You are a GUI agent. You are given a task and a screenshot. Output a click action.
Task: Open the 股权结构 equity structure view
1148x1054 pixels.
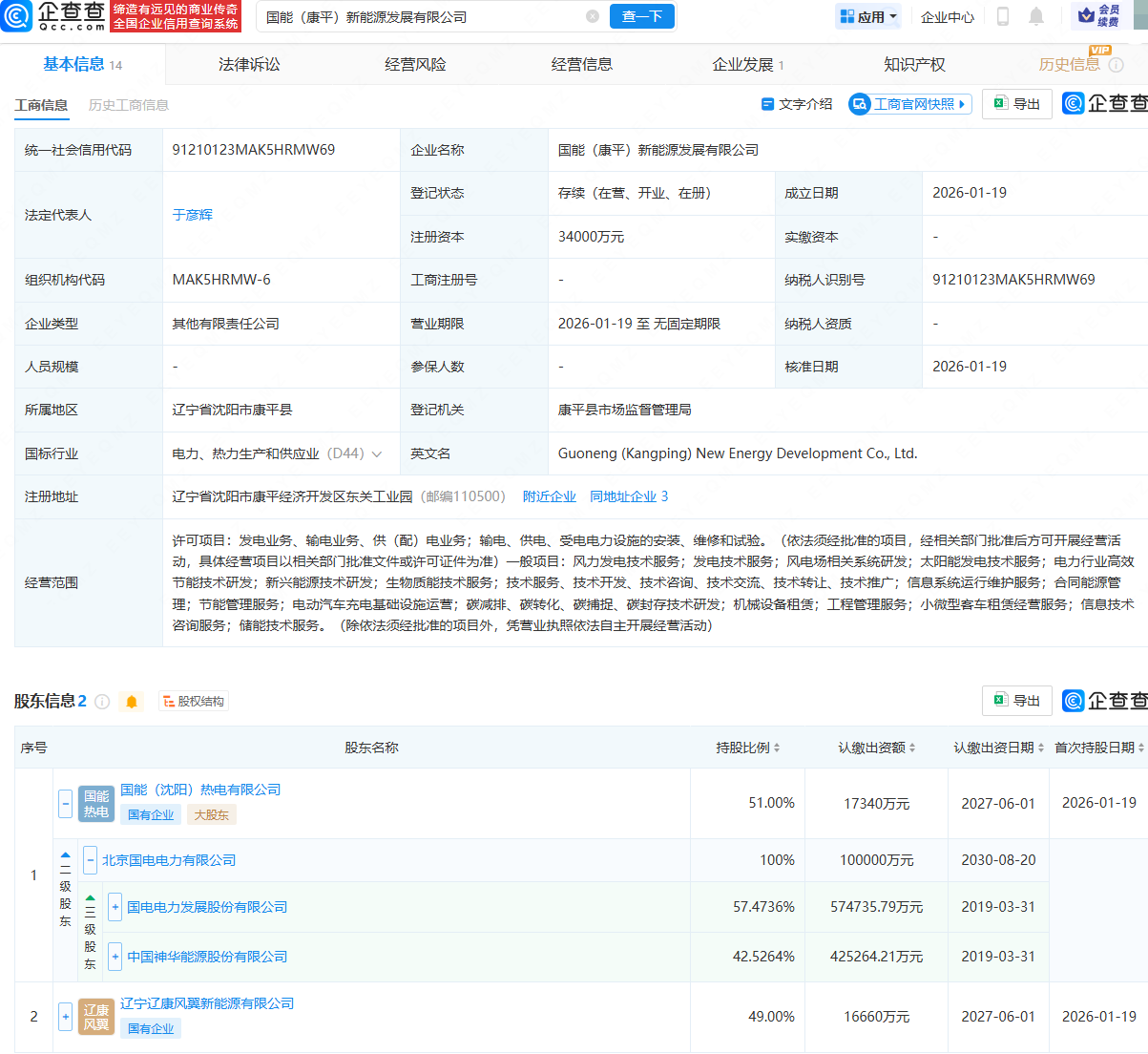pos(193,700)
